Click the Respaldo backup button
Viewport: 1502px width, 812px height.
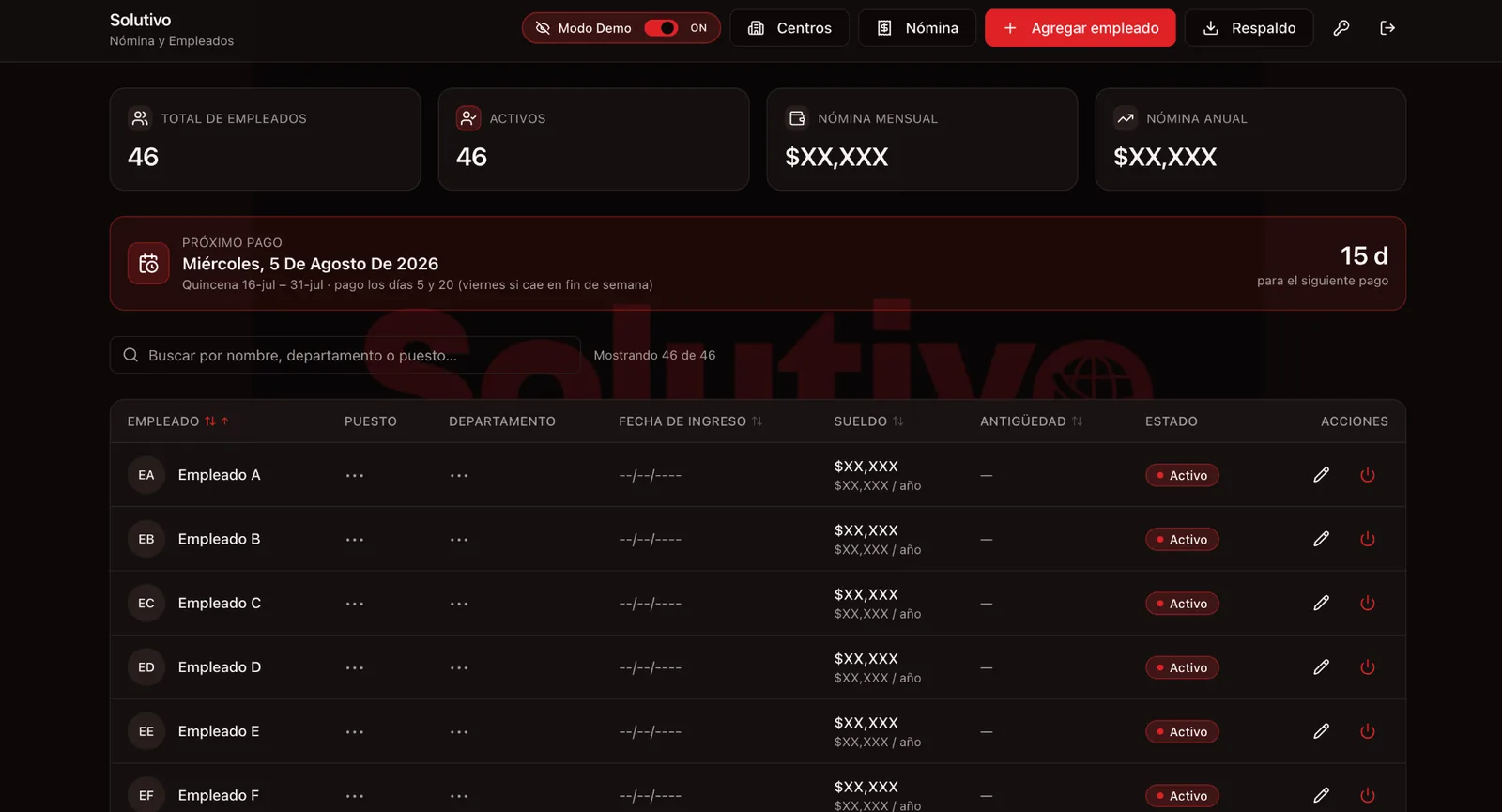pos(1249,28)
